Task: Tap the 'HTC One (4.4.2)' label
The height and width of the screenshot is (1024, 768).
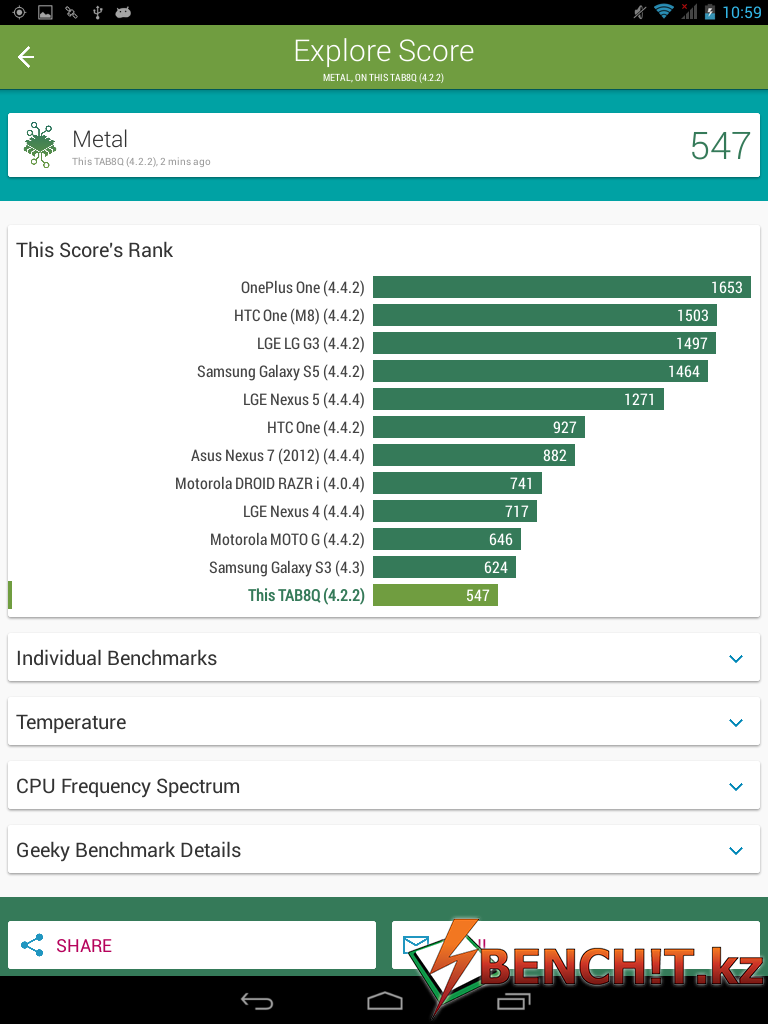Action: [x=315, y=428]
